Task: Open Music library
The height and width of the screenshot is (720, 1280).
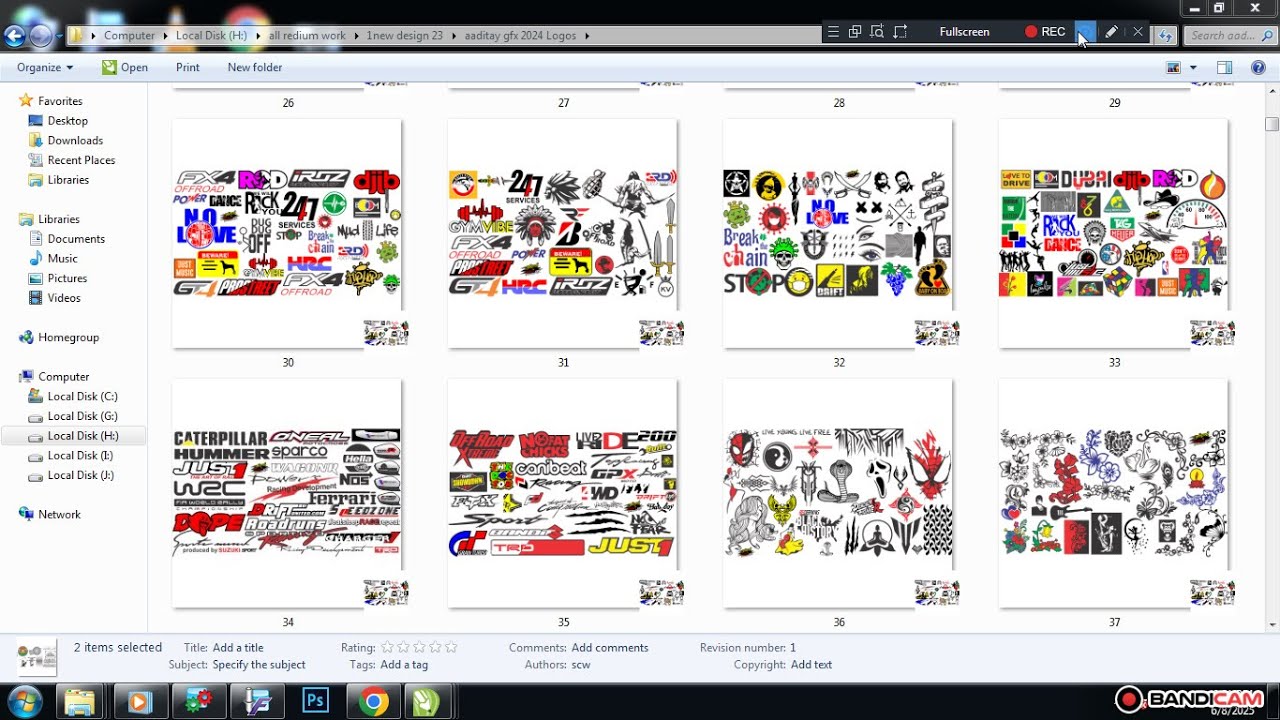Action: (62, 259)
